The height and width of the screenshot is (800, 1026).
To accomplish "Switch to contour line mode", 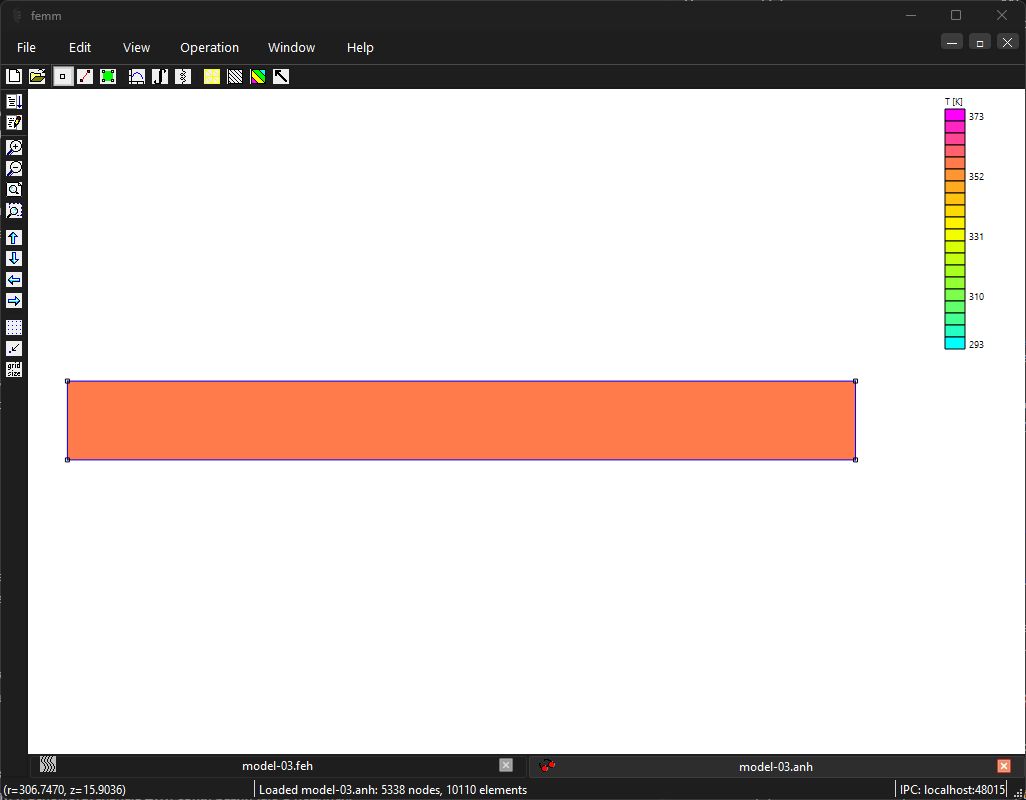I will [85, 77].
